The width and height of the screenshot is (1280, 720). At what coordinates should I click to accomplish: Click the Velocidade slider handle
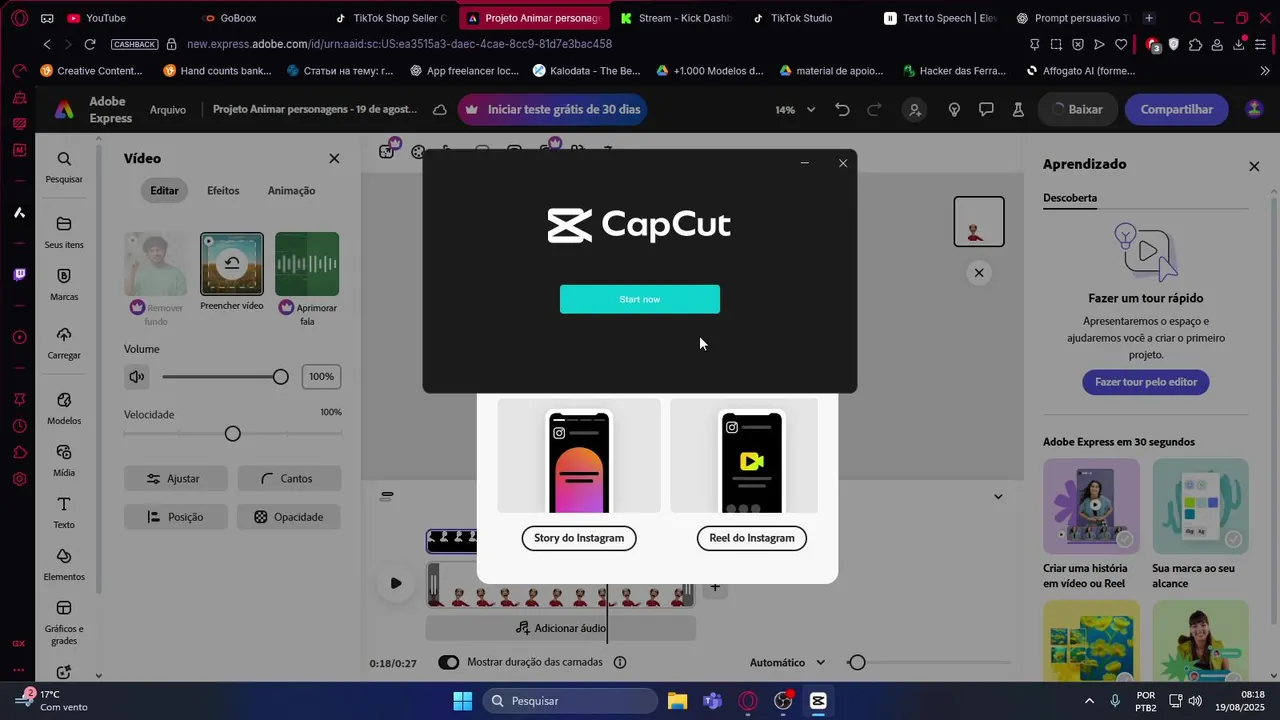pos(233,434)
